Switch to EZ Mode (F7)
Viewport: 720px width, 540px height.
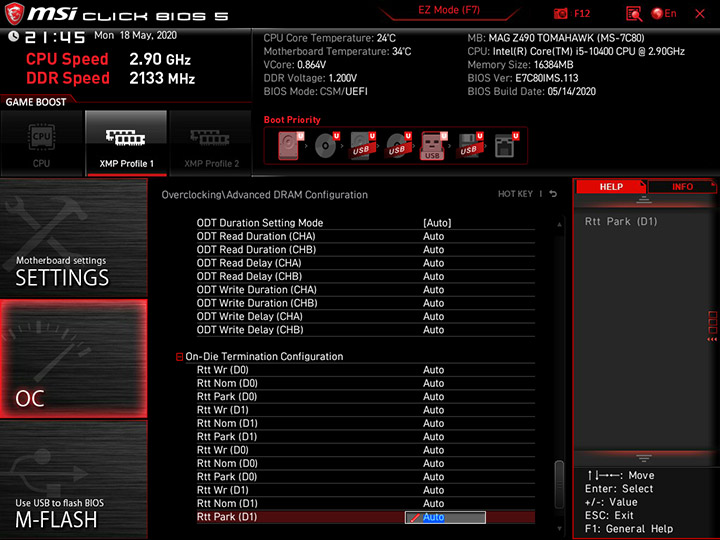449,11
